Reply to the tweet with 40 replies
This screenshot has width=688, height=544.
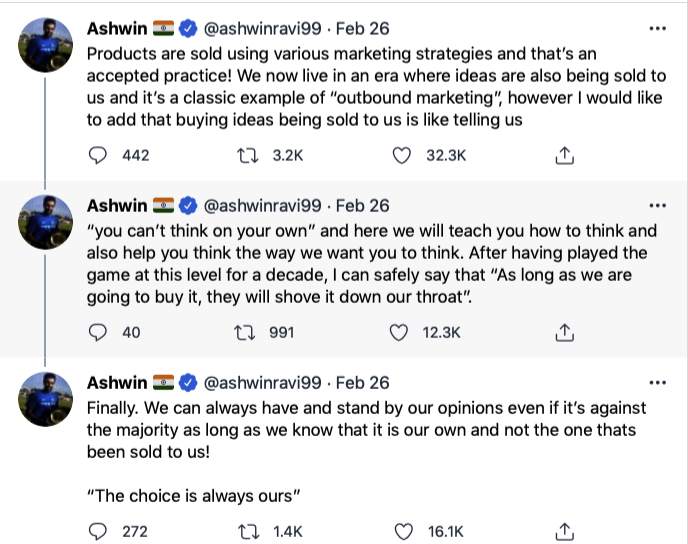tap(98, 332)
